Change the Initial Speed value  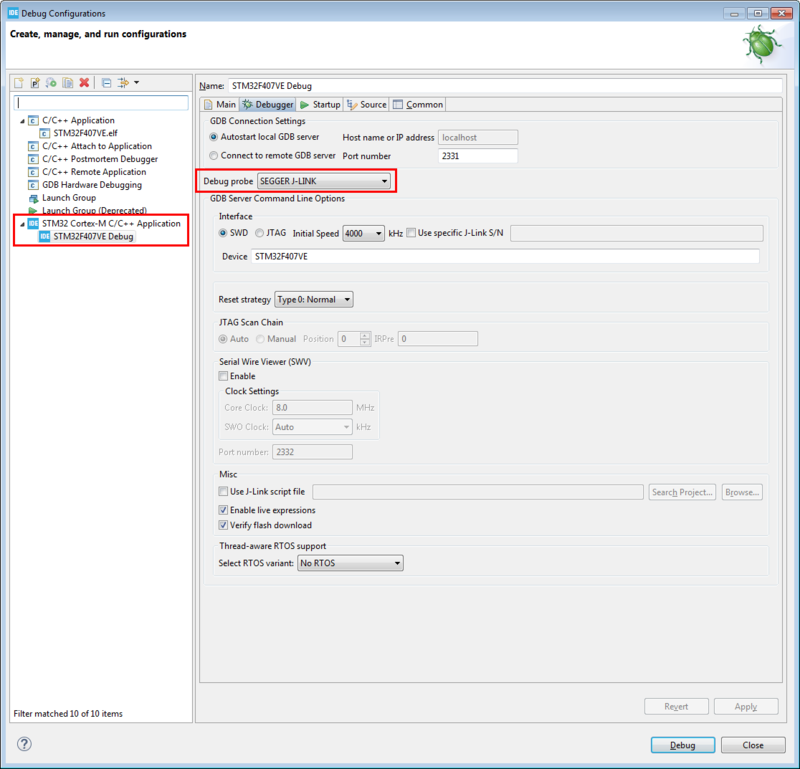365,233
